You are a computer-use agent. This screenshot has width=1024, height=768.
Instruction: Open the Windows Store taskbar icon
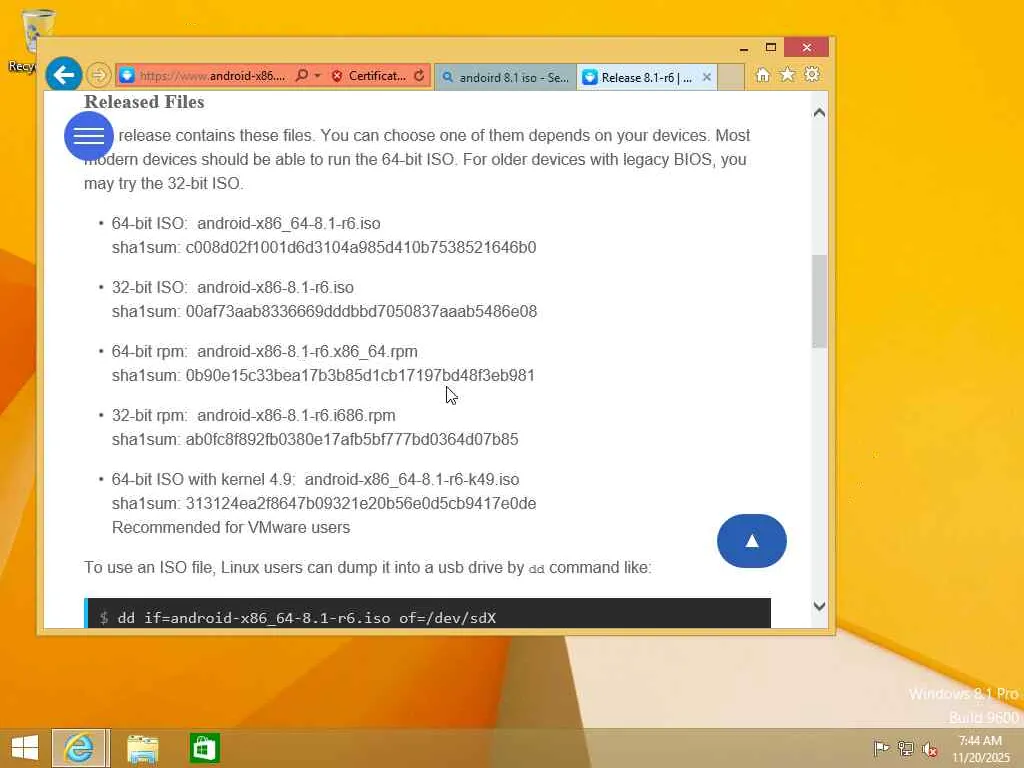(204, 748)
